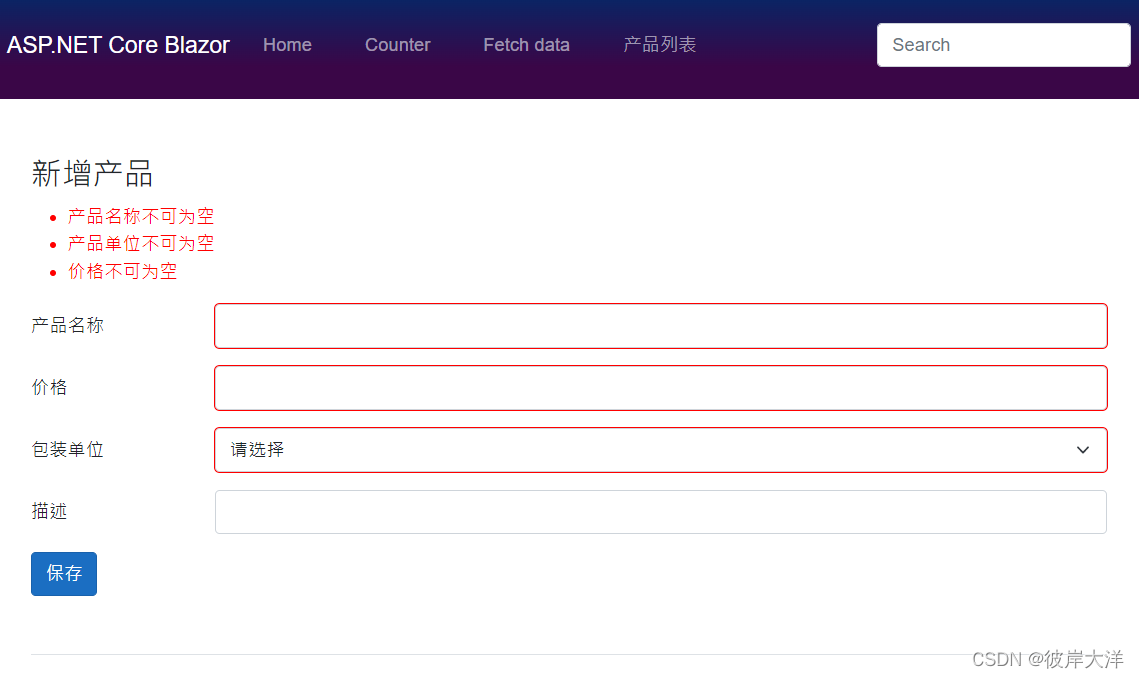Screen dimensions: 1139x678
Task: Click the 价格不可为空 validation message
Action: click(123, 271)
